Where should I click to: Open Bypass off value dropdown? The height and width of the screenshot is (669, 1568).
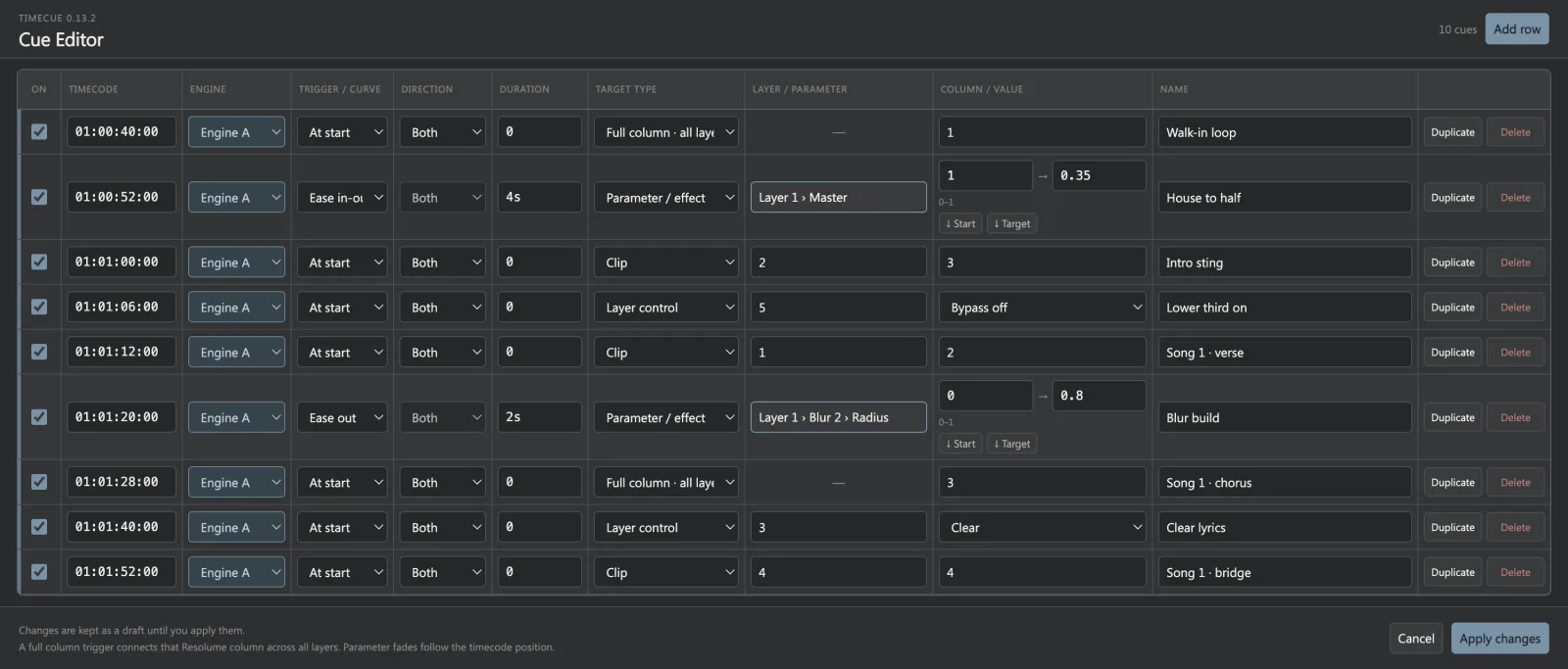[x=1042, y=308]
